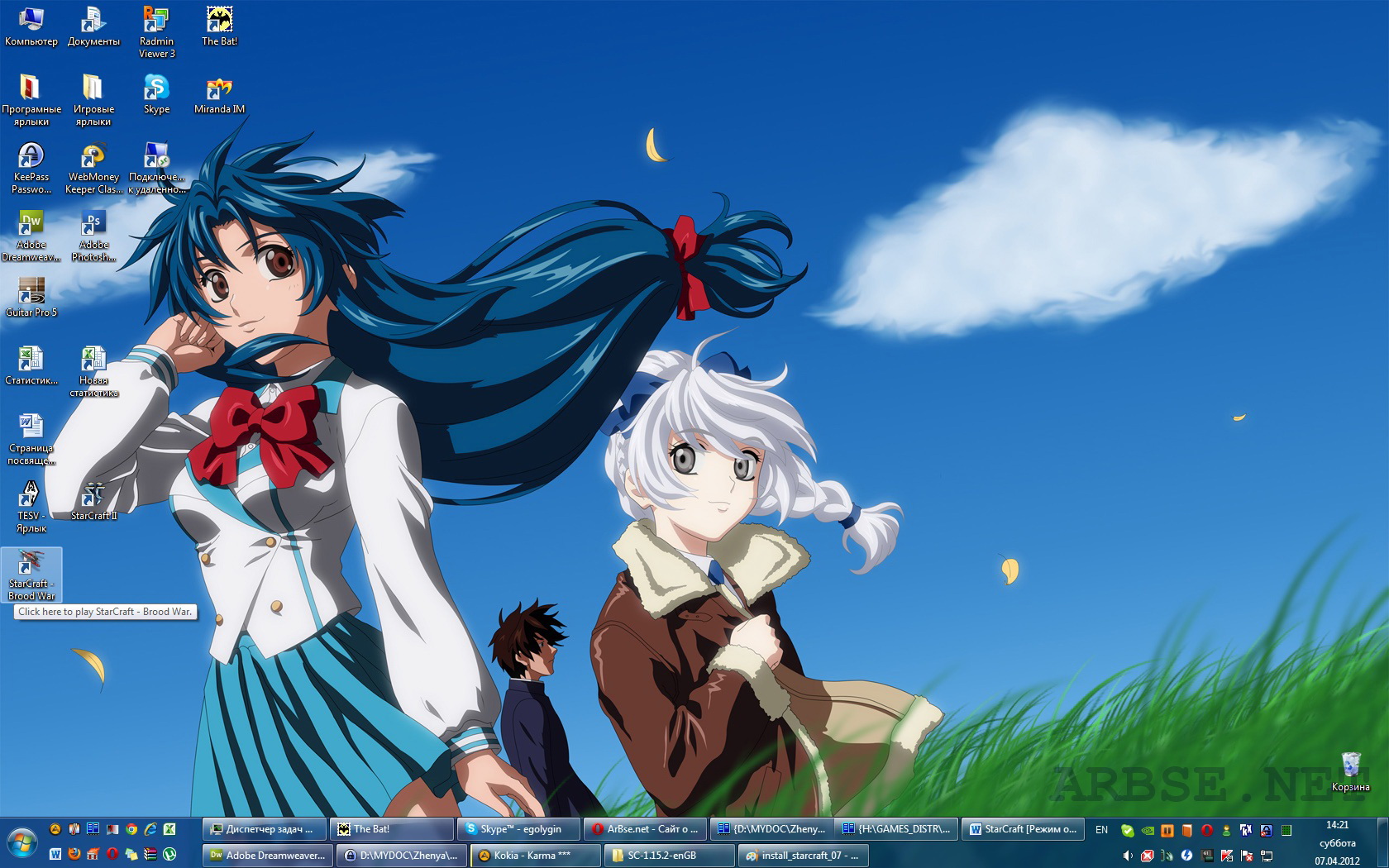Switch to Диспетчер задач taskbar window

(264, 829)
